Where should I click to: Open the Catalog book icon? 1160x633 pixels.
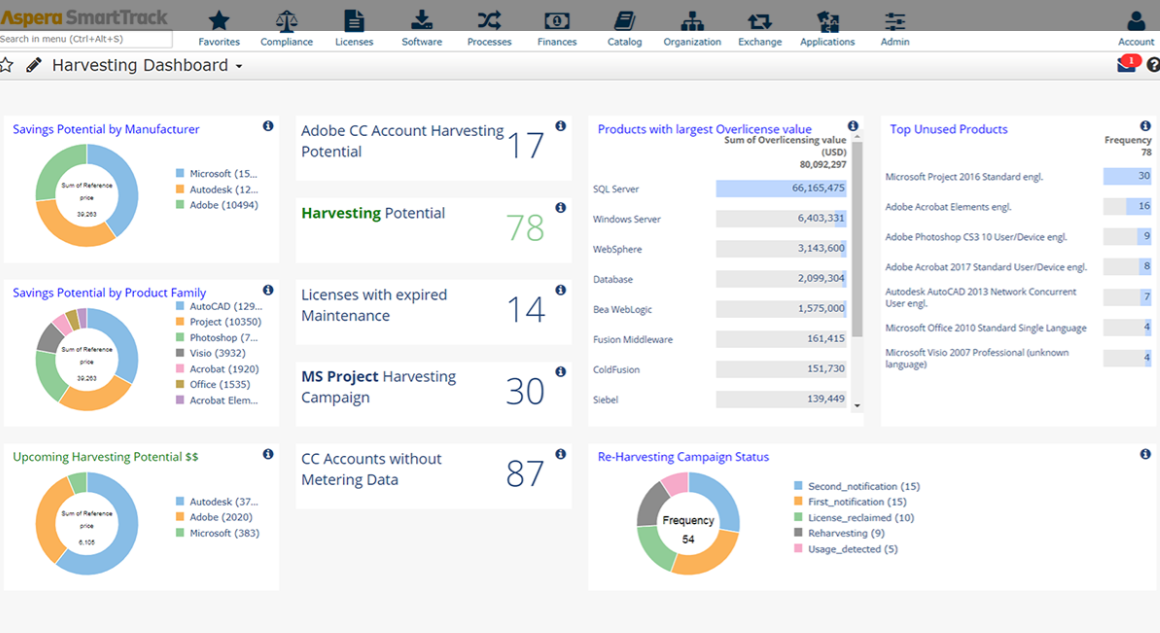(x=624, y=21)
